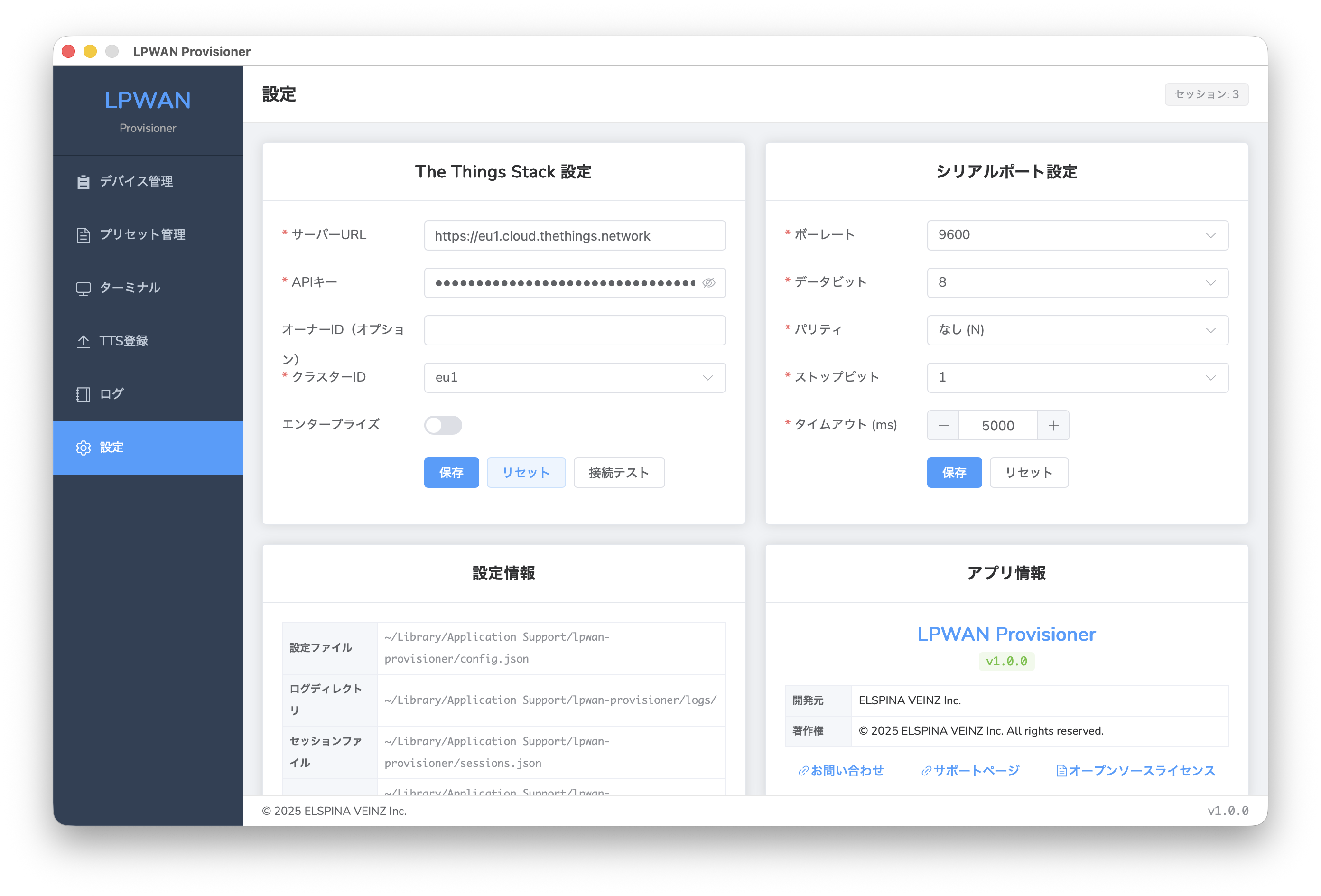The image size is (1321, 896).
Task: Click the セッション: 3 badge
Action: pyautogui.click(x=1206, y=94)
